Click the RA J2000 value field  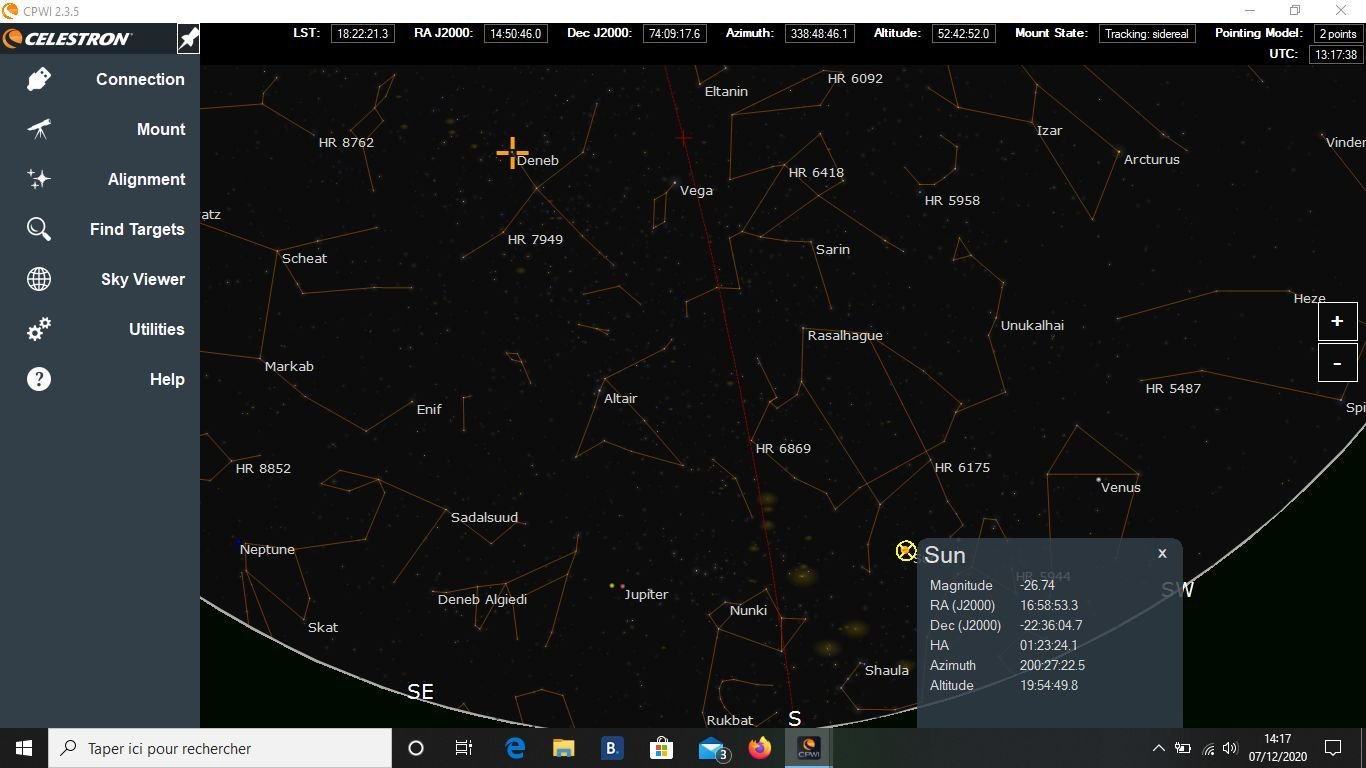click(x=516, y=34)
